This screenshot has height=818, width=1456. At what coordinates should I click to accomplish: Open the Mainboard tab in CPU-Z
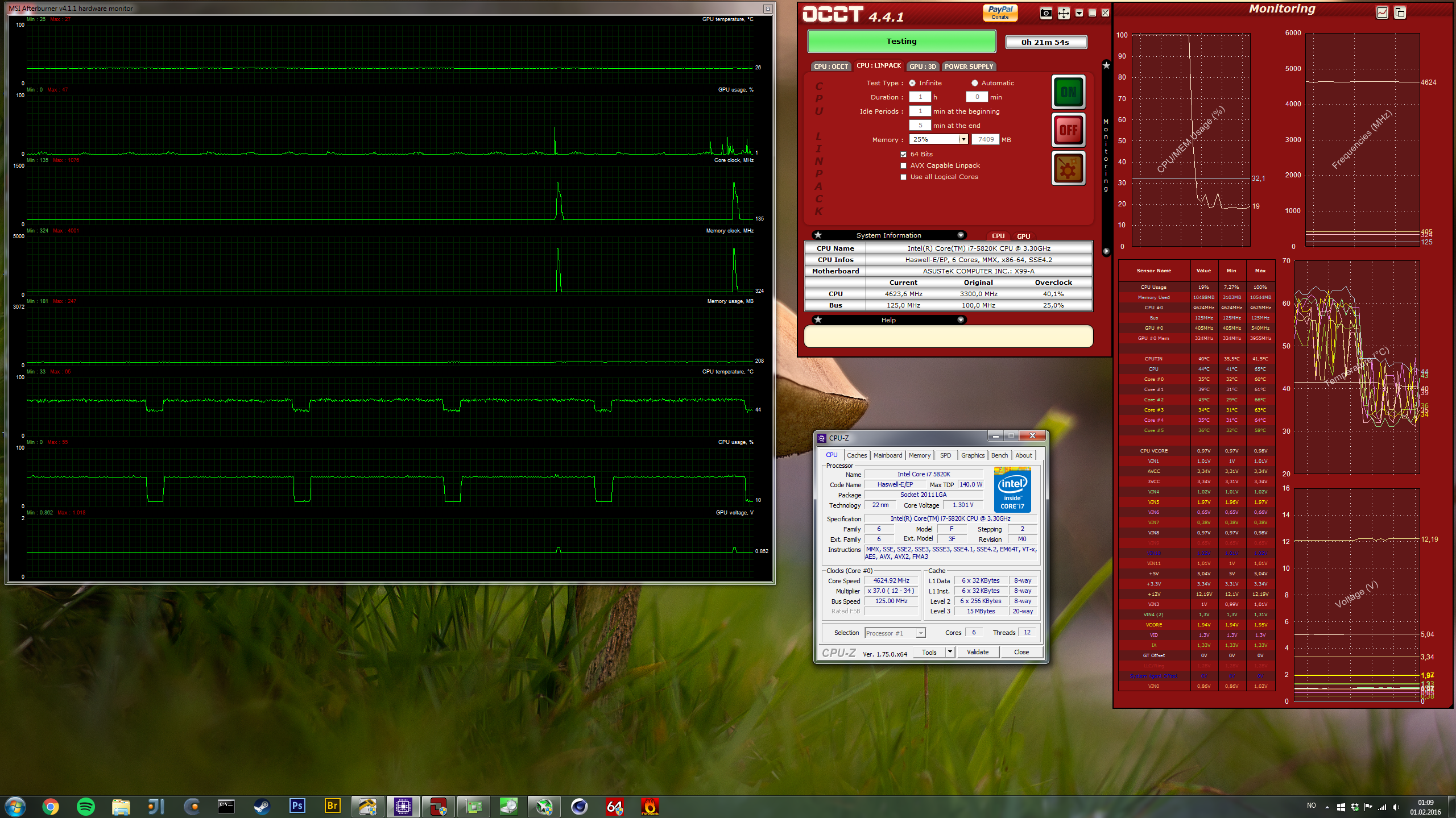pos(887,455)
